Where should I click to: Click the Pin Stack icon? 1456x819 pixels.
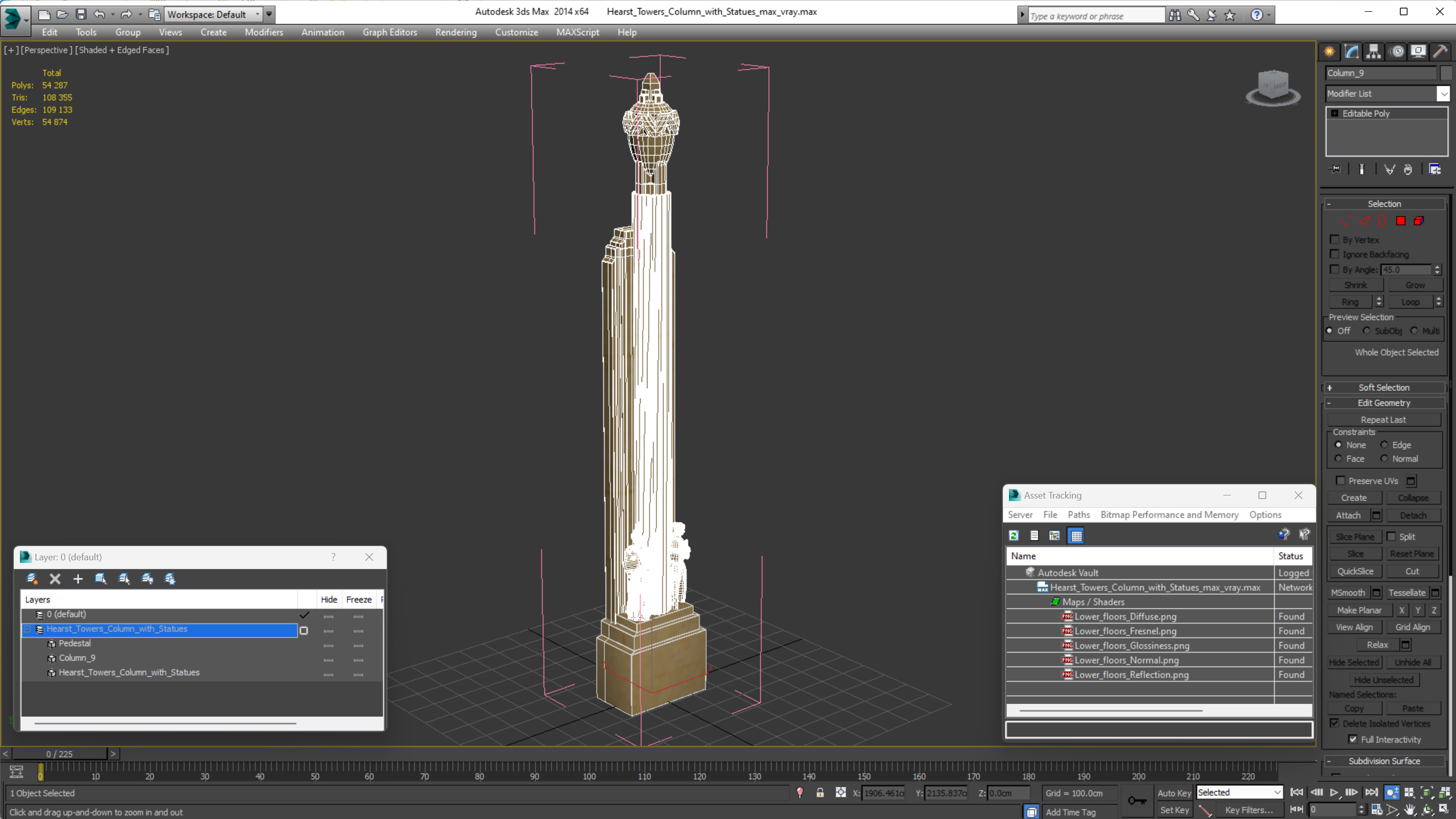[1335, 169]
